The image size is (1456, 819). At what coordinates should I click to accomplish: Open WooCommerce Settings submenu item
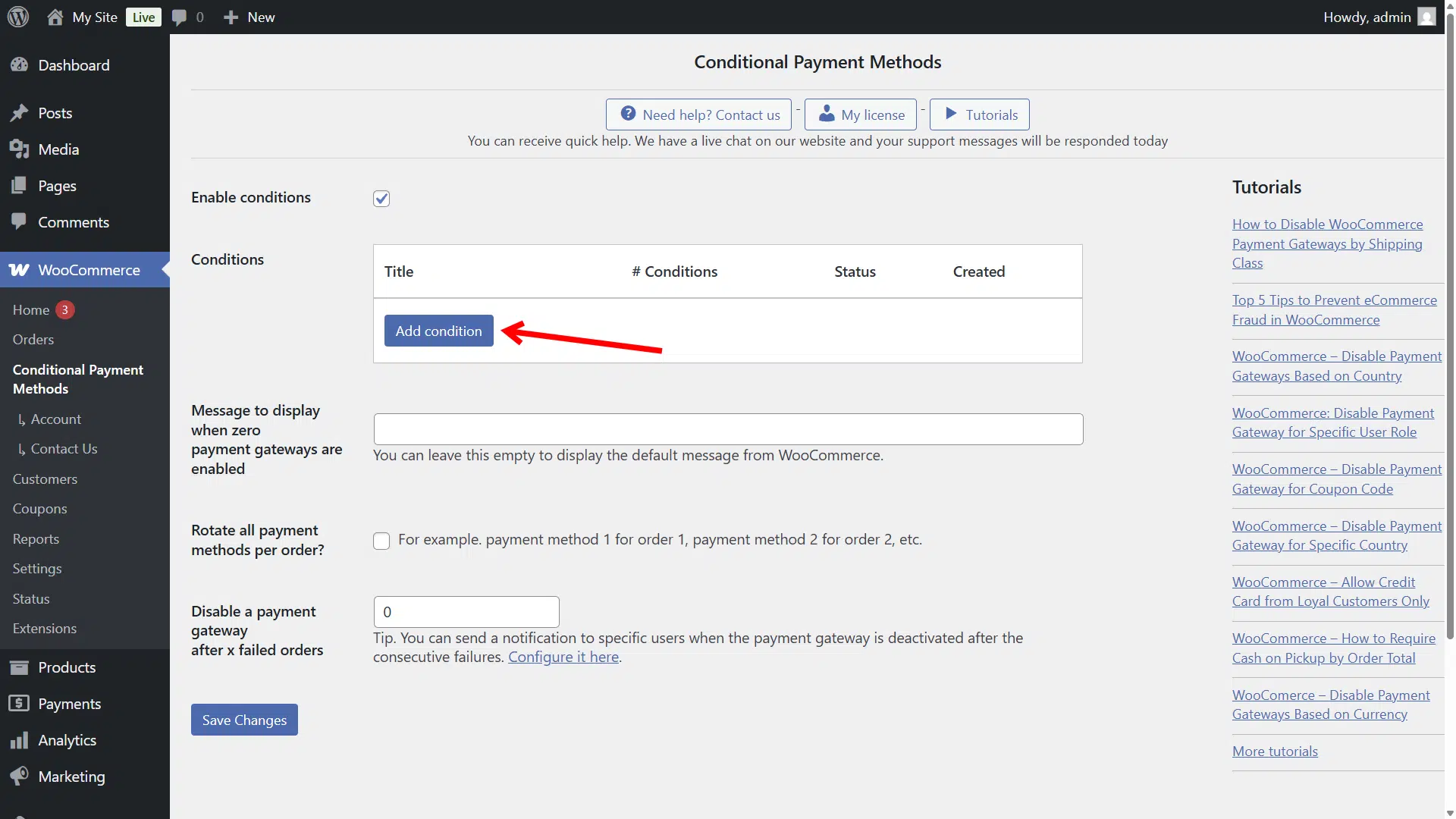[x=37, y=569]
